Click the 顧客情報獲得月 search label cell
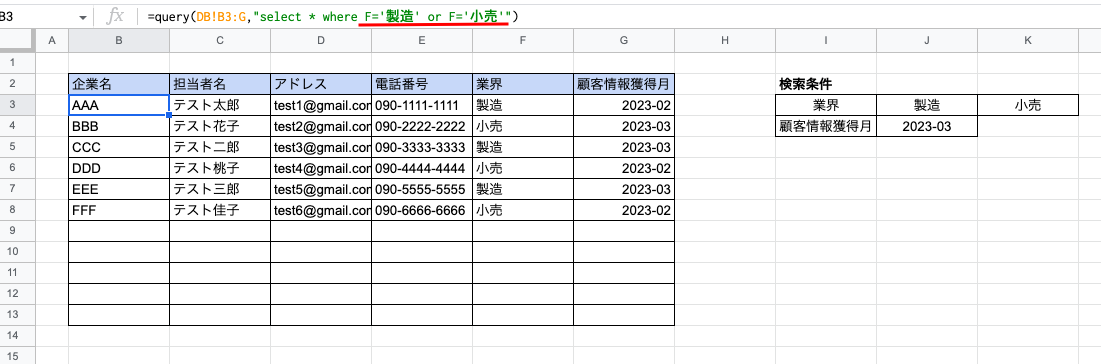This screenshot has width=1101, height=364. (826, 126)
